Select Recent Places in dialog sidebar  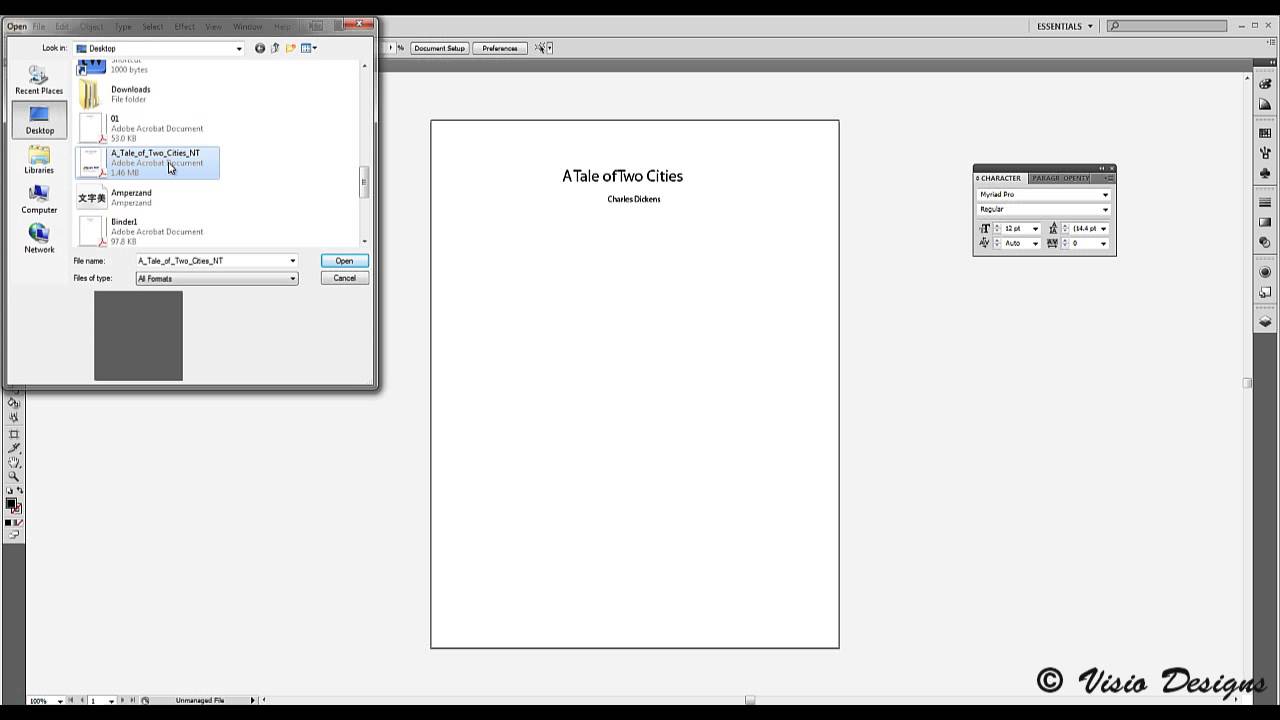39,80
